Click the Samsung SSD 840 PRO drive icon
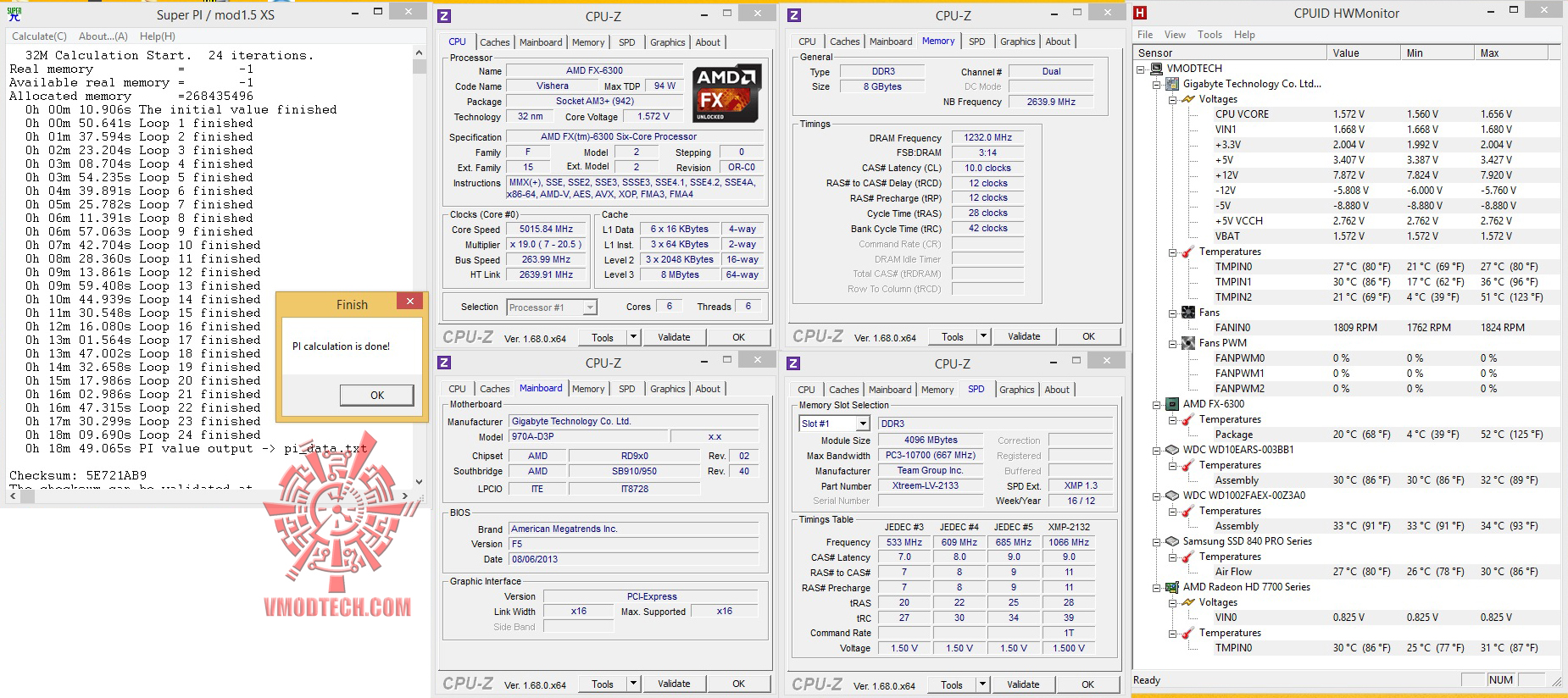1568x698 pixels. 1172,541
